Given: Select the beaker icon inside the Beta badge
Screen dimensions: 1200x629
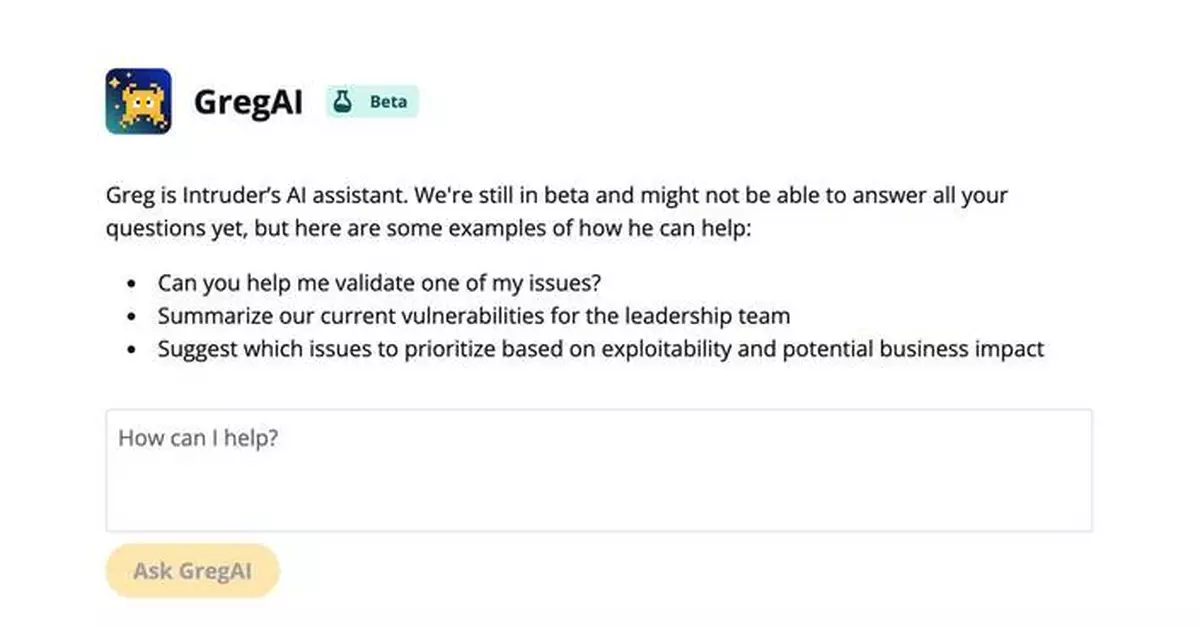Looking at the screenshot, I should [x=344, y=101].
